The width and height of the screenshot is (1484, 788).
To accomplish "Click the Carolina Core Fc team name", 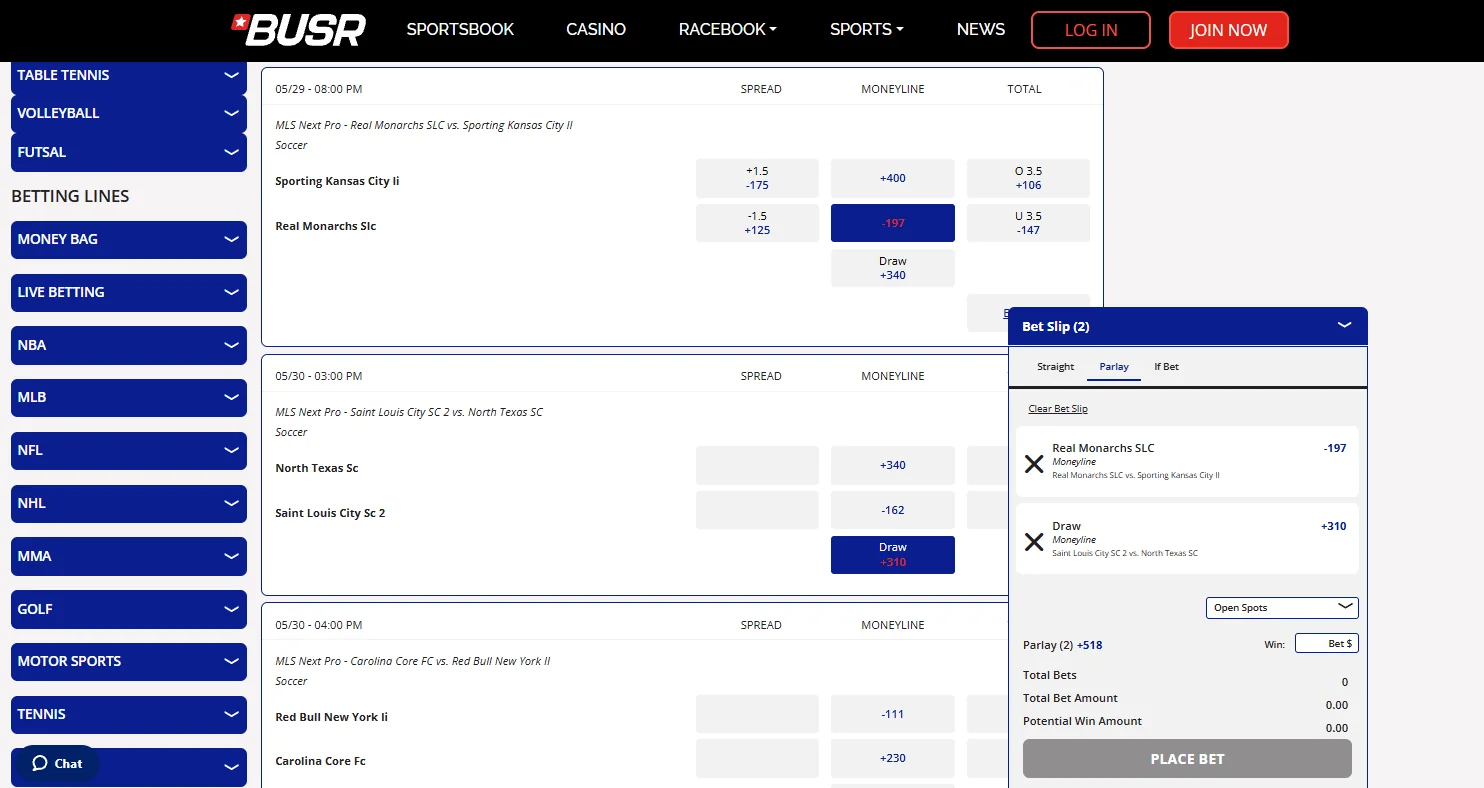I will pos(320,761).
